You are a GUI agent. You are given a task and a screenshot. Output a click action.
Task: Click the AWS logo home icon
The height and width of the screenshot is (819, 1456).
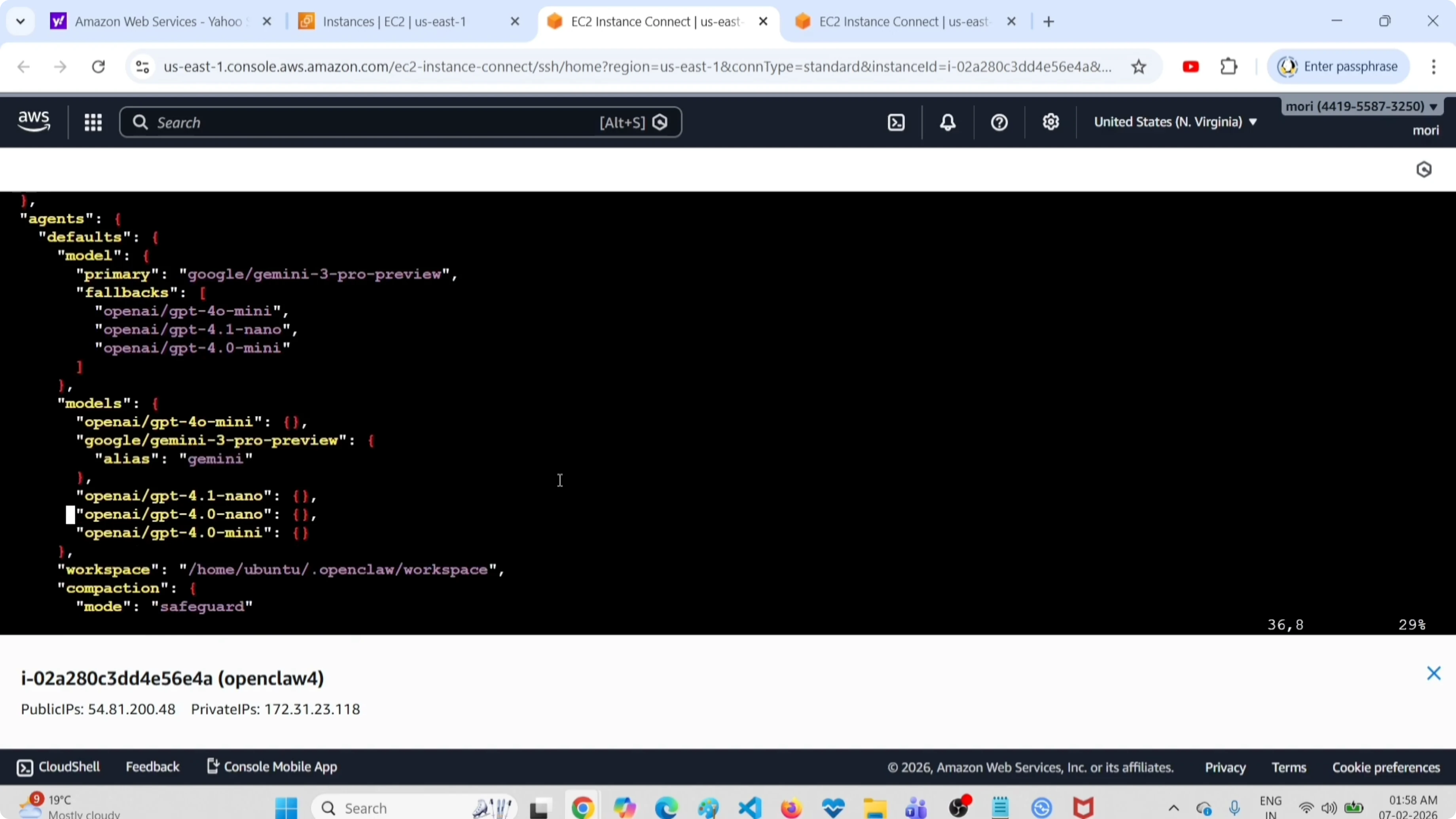tap(34, 121)
